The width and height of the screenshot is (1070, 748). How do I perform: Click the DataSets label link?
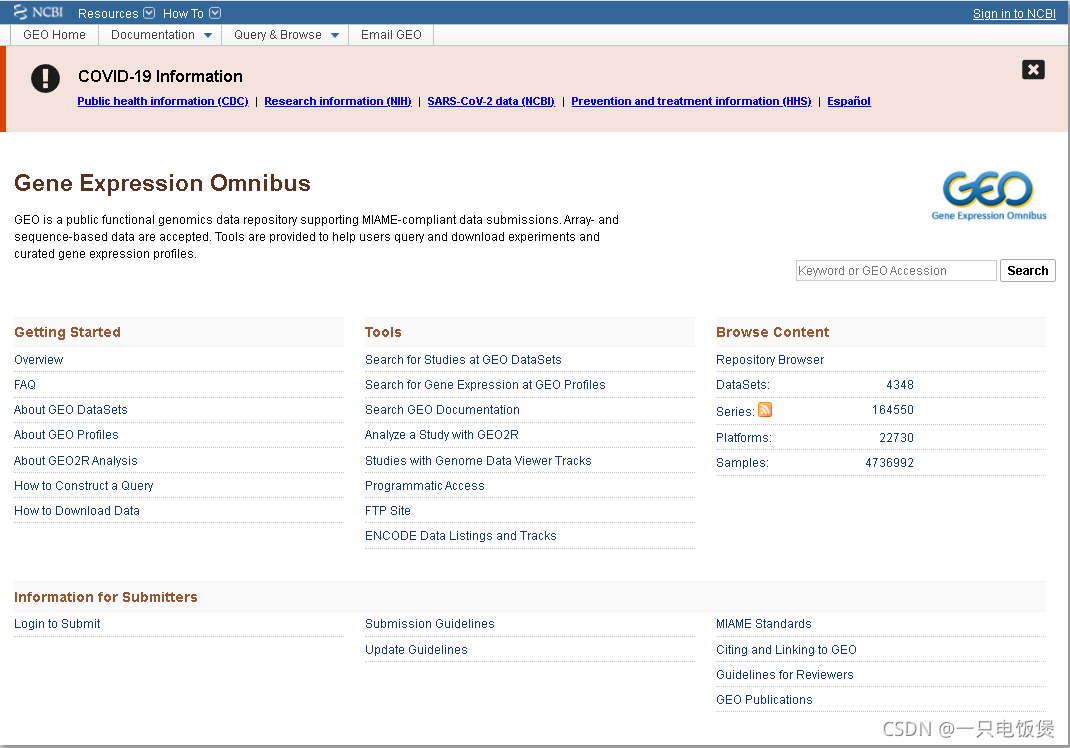[742, 385]
